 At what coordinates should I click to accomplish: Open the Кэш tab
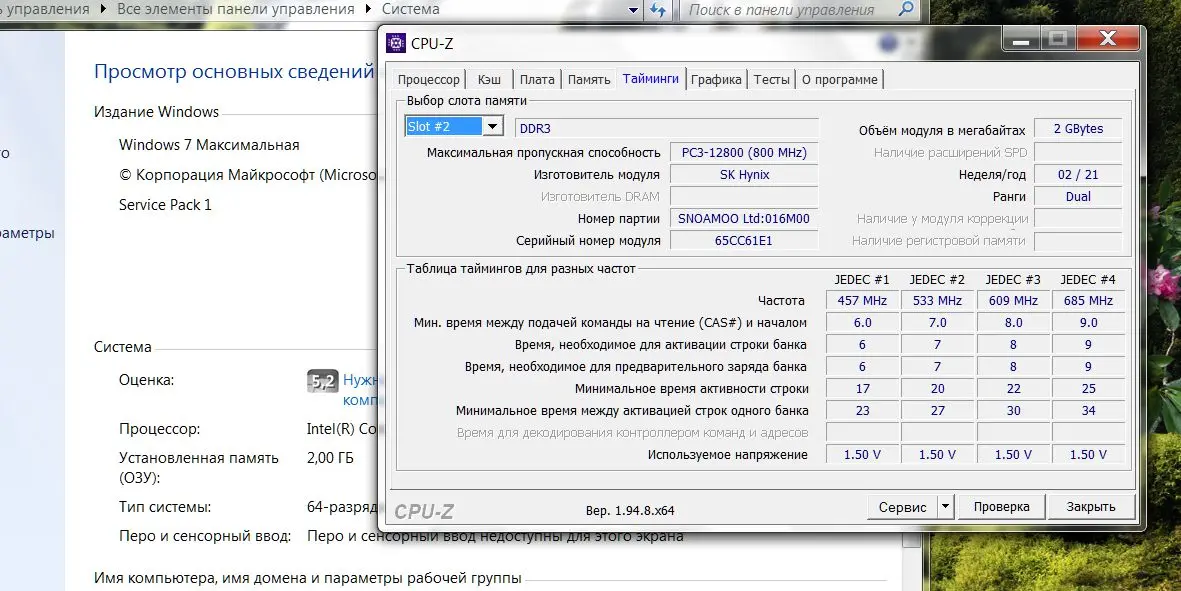click(x=490, y=79)
